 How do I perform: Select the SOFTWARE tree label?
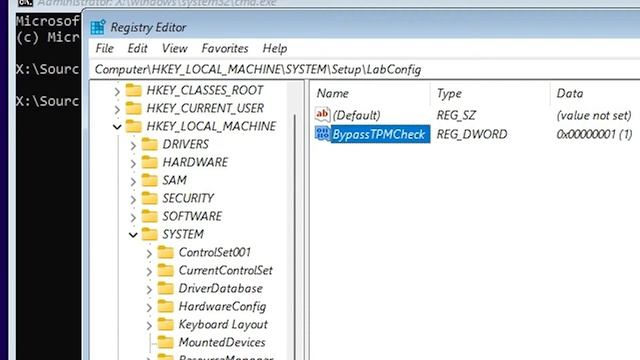click(192, 216)
